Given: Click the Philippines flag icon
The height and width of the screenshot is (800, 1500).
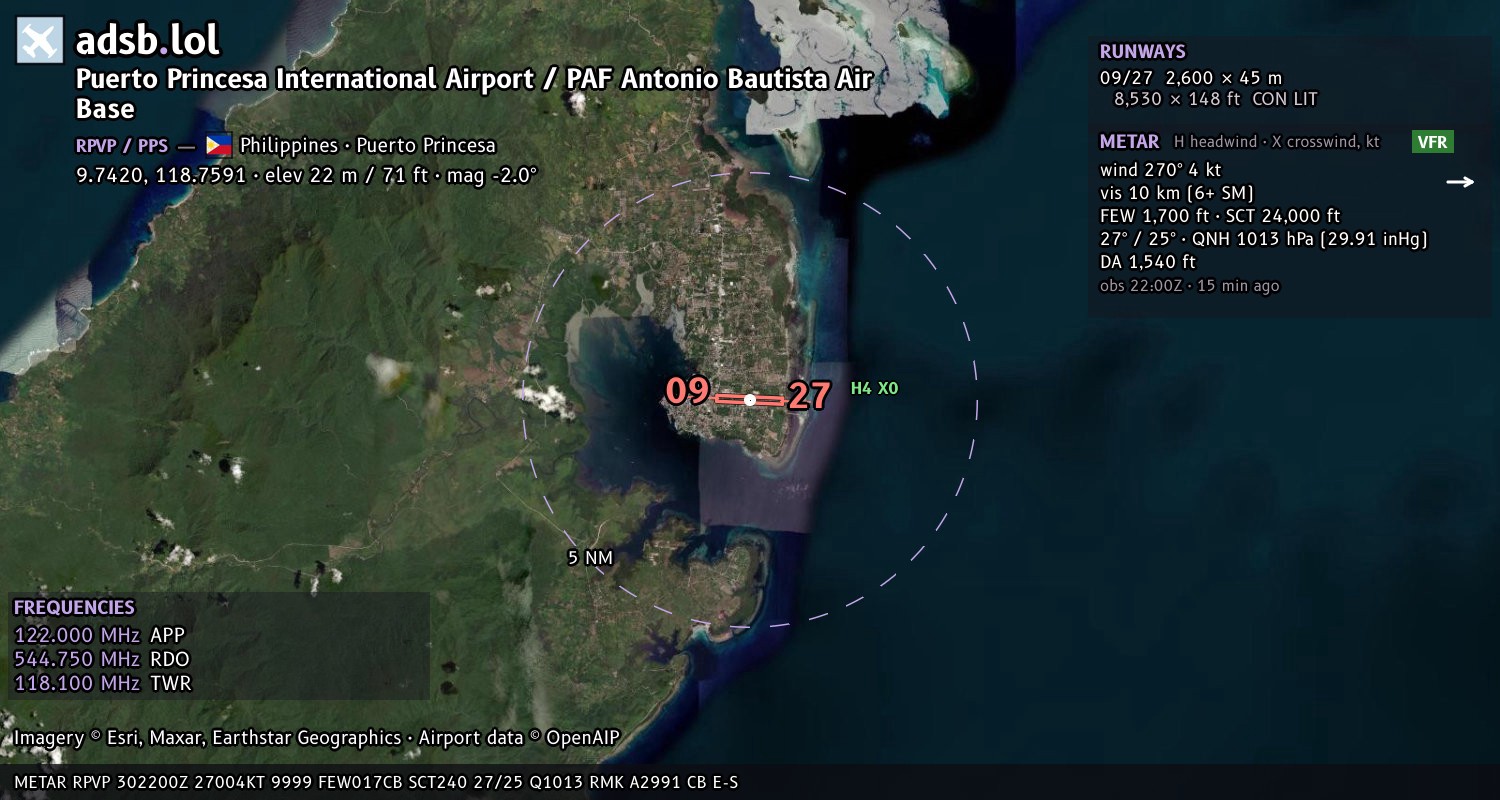Looking at the screenshot, I should (219, 145).
